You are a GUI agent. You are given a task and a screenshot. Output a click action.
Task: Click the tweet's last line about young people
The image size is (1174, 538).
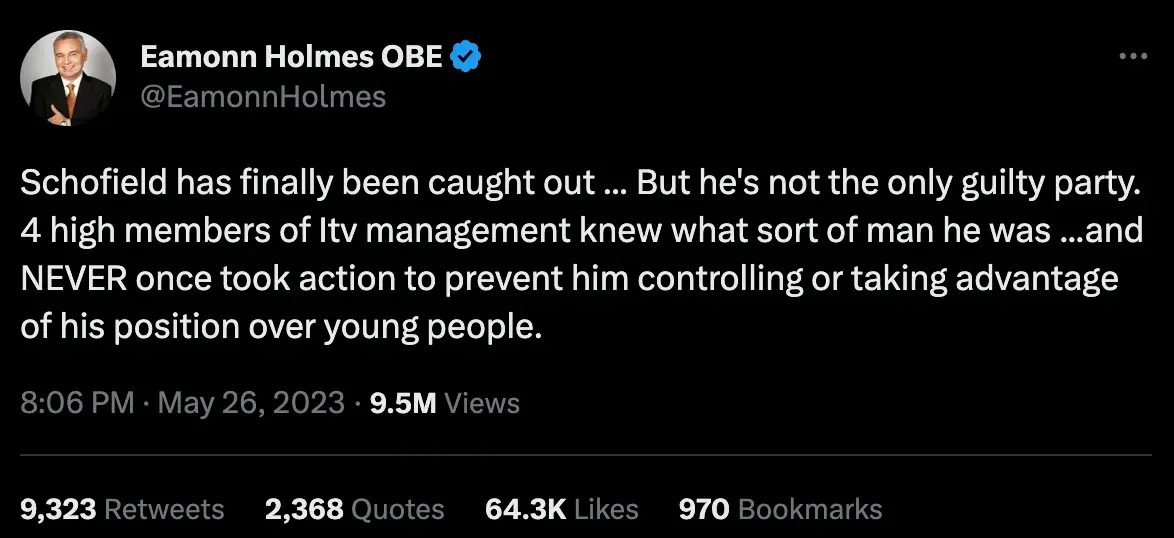[x=281, y=327]
